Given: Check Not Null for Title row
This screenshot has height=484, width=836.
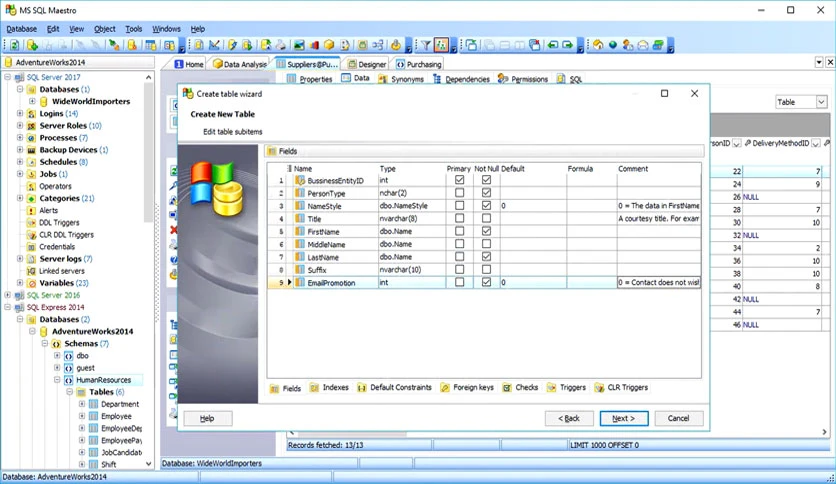Looking at the screenshot, I should click(486, 219).
